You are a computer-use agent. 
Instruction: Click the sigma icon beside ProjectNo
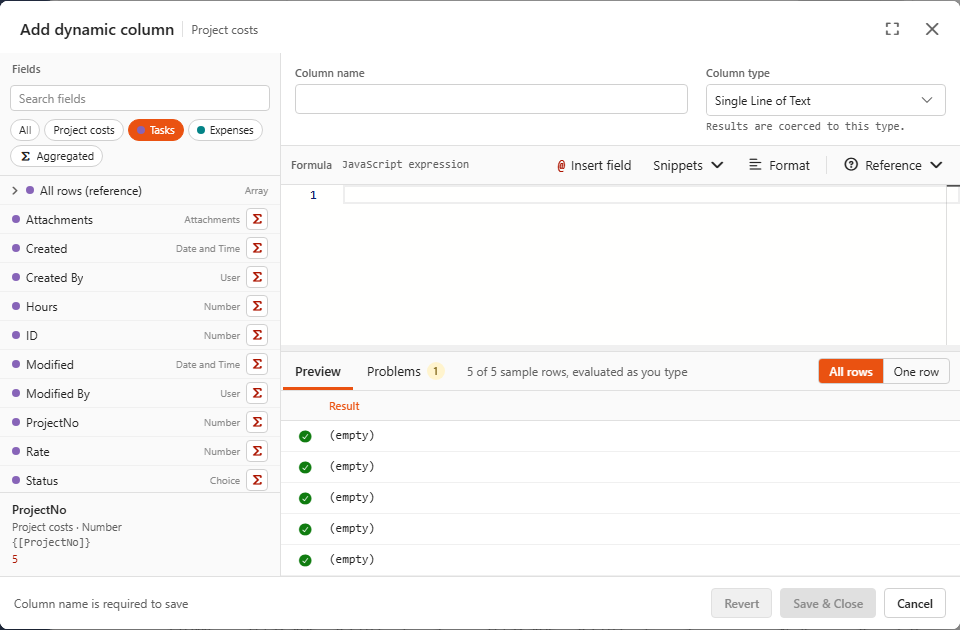click(257, 422)
